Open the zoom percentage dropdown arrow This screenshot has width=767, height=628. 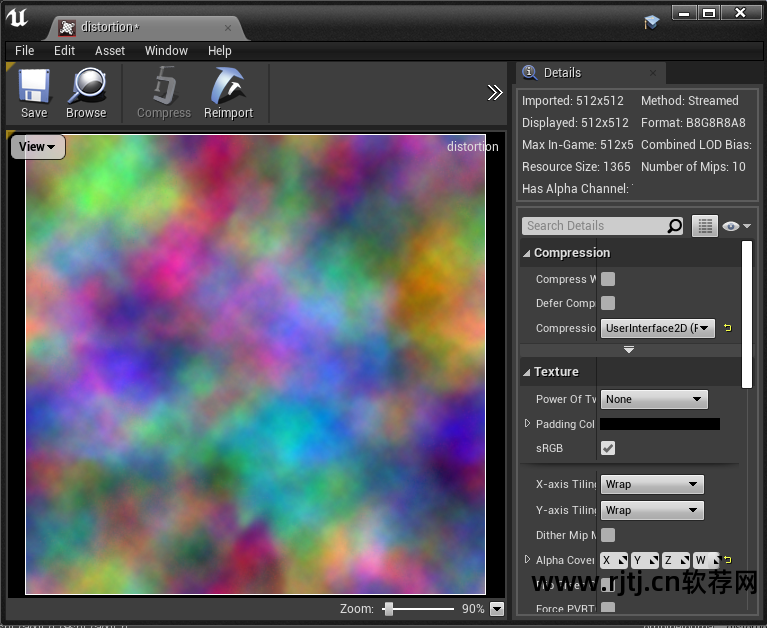(497, 609)
